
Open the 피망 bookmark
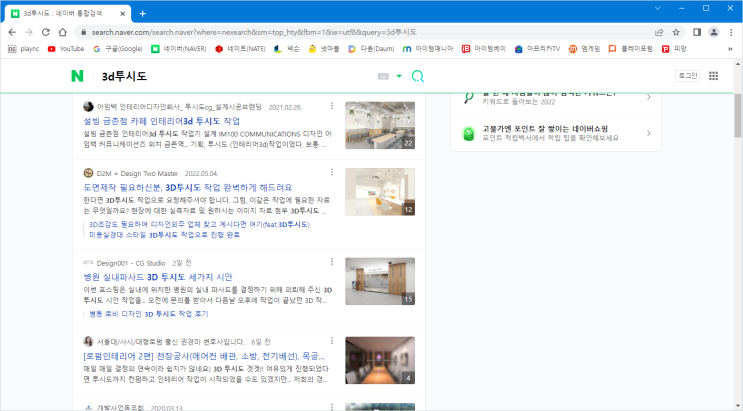click(x=674, y=48)
